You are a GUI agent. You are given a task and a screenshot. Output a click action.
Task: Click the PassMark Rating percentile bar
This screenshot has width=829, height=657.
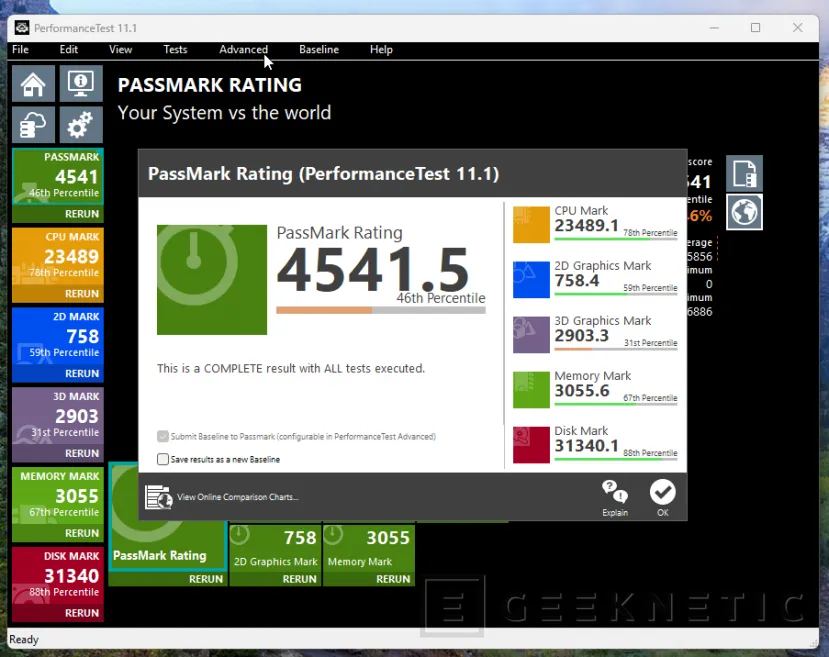pyautogui.click(x=380, y=311)
